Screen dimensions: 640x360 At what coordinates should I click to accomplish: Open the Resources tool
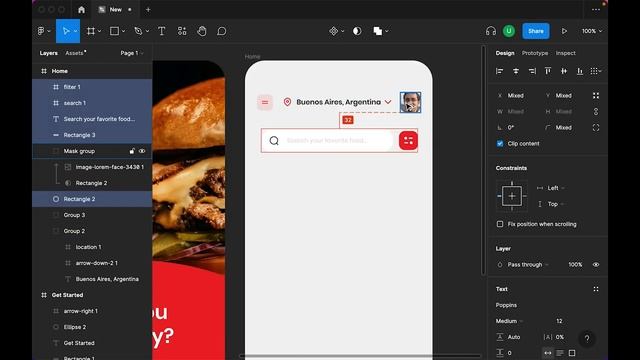(182, 31)
